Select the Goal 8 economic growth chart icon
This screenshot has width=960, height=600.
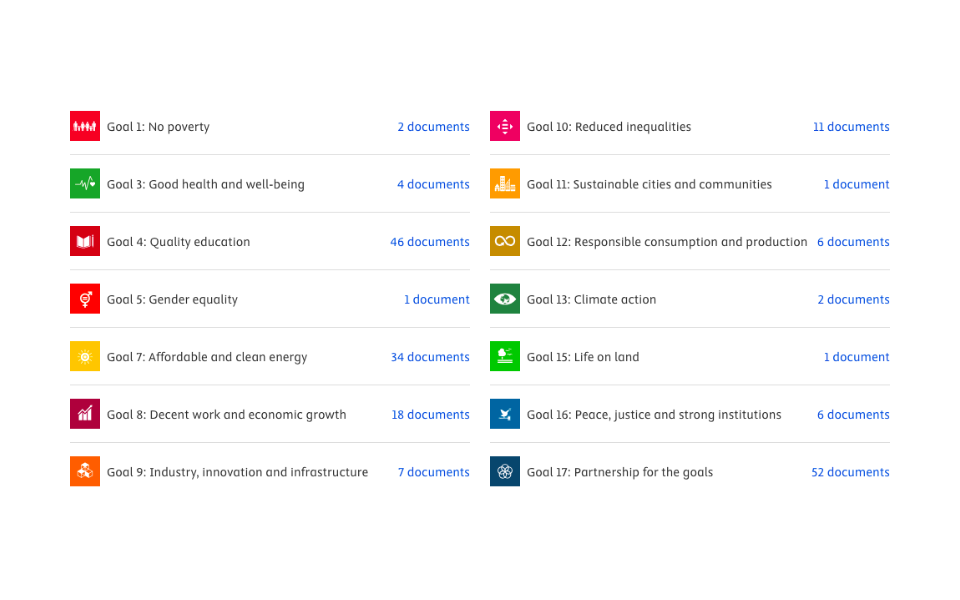point(85,414)
